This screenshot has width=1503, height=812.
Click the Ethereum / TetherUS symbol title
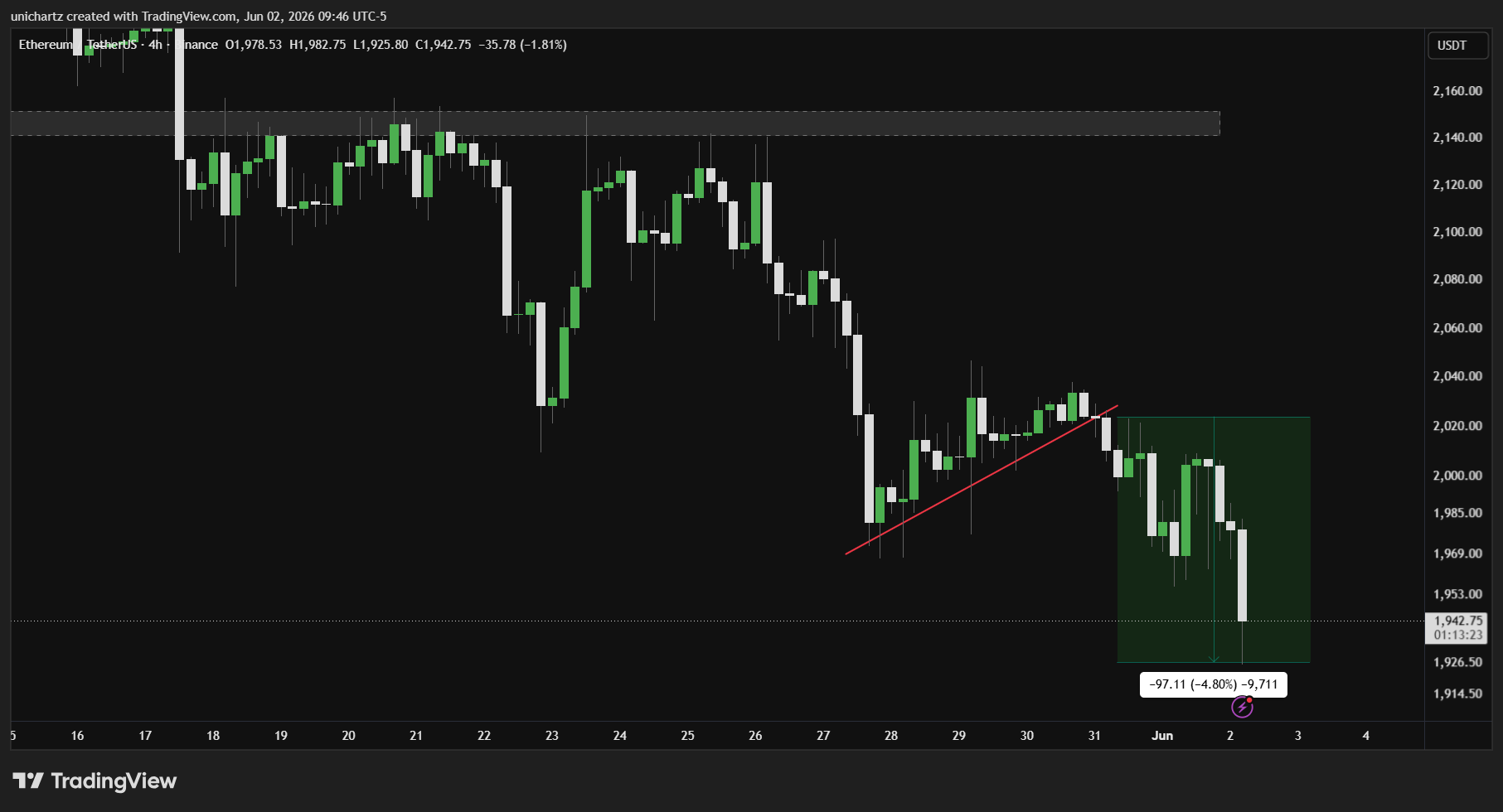point(78,45)
